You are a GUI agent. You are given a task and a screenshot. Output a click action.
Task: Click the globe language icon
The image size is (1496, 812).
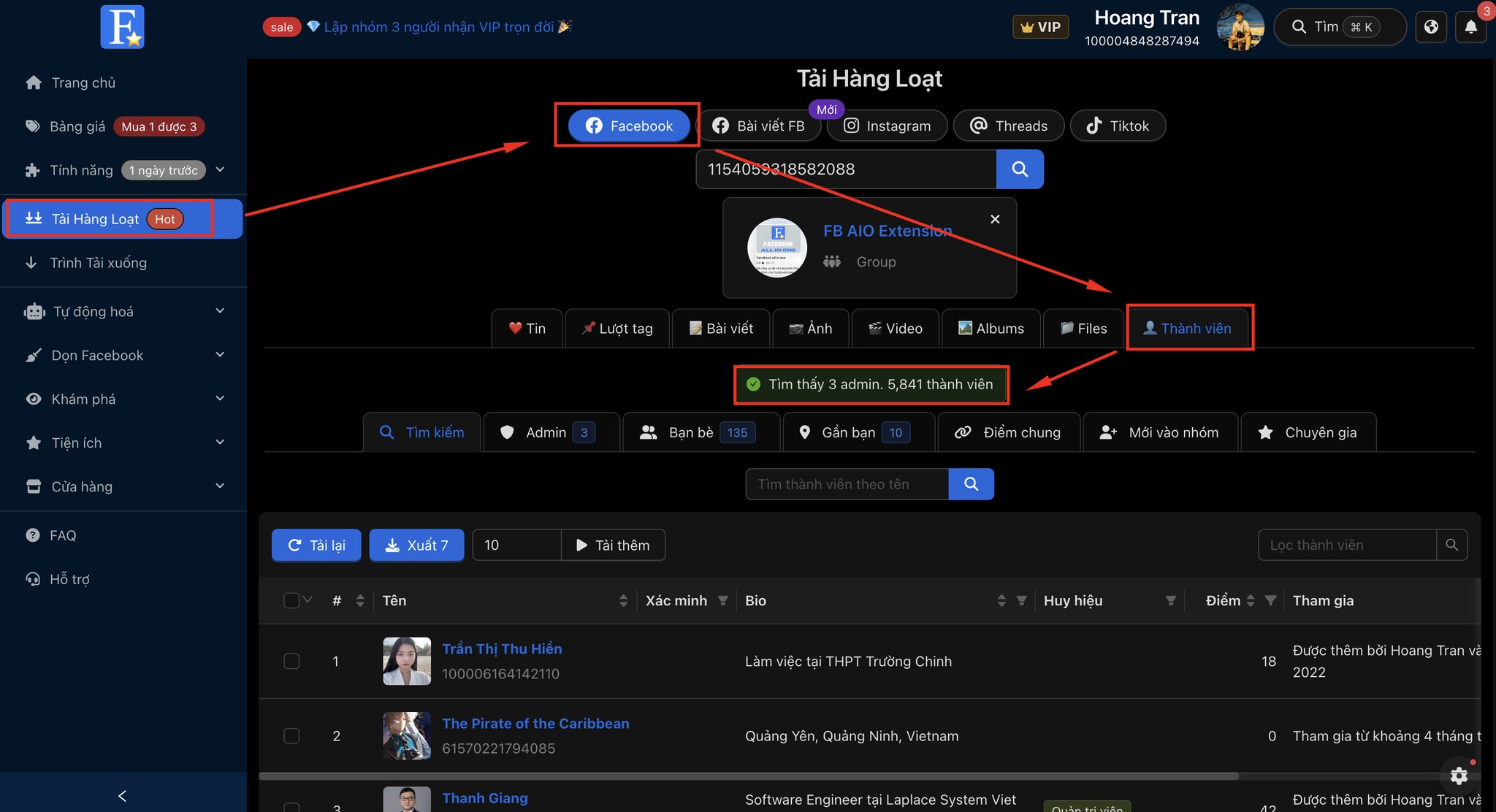[x=1431, y=27]
